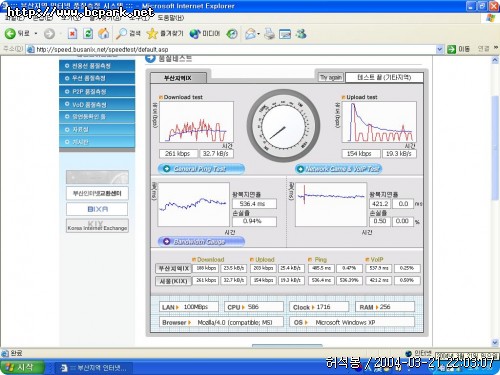The image size is (500, 375).
Task: Open the BIXA banner link
Action: pyautogui.click(x=97, y=209)
